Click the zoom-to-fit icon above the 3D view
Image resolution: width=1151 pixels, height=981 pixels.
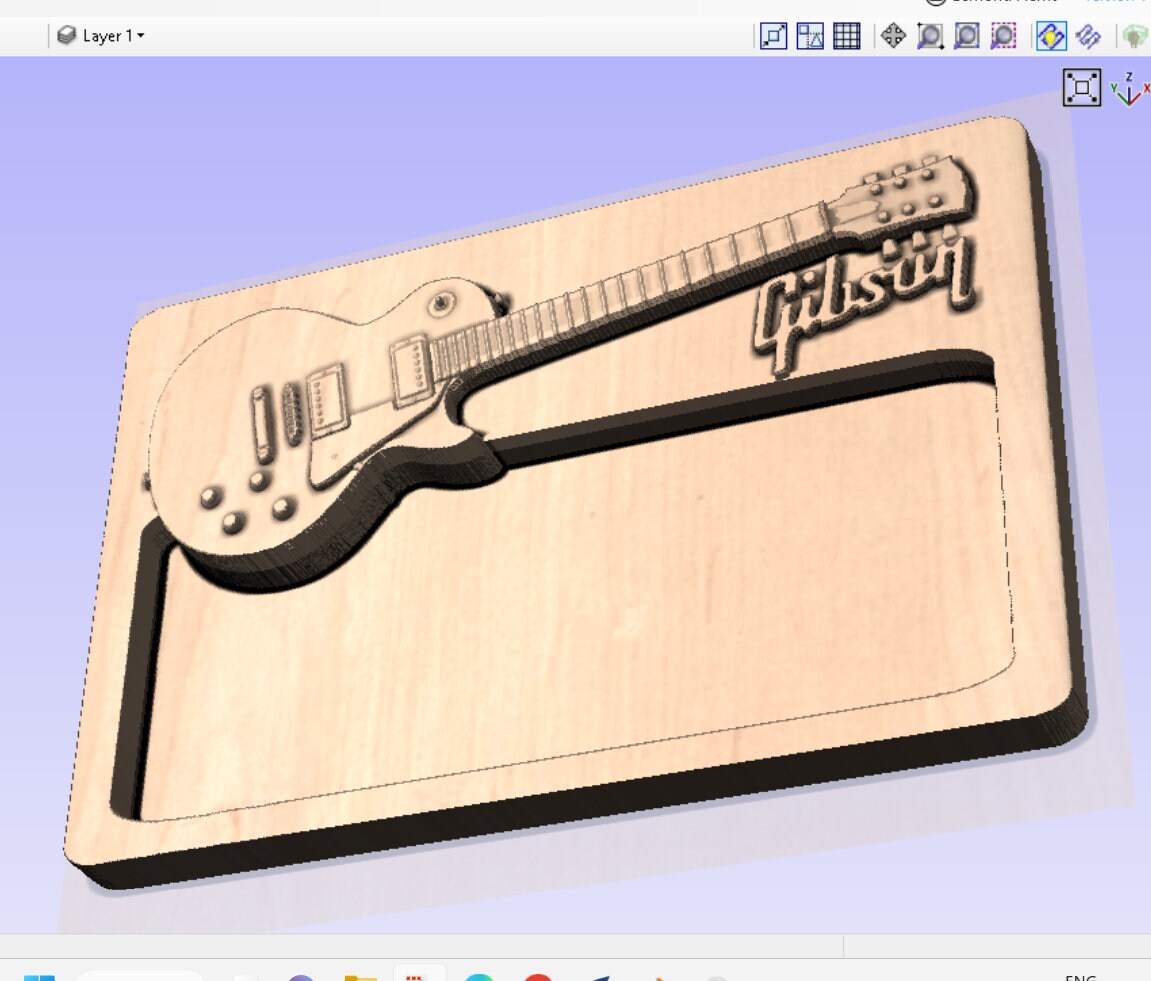(1083, 88)
